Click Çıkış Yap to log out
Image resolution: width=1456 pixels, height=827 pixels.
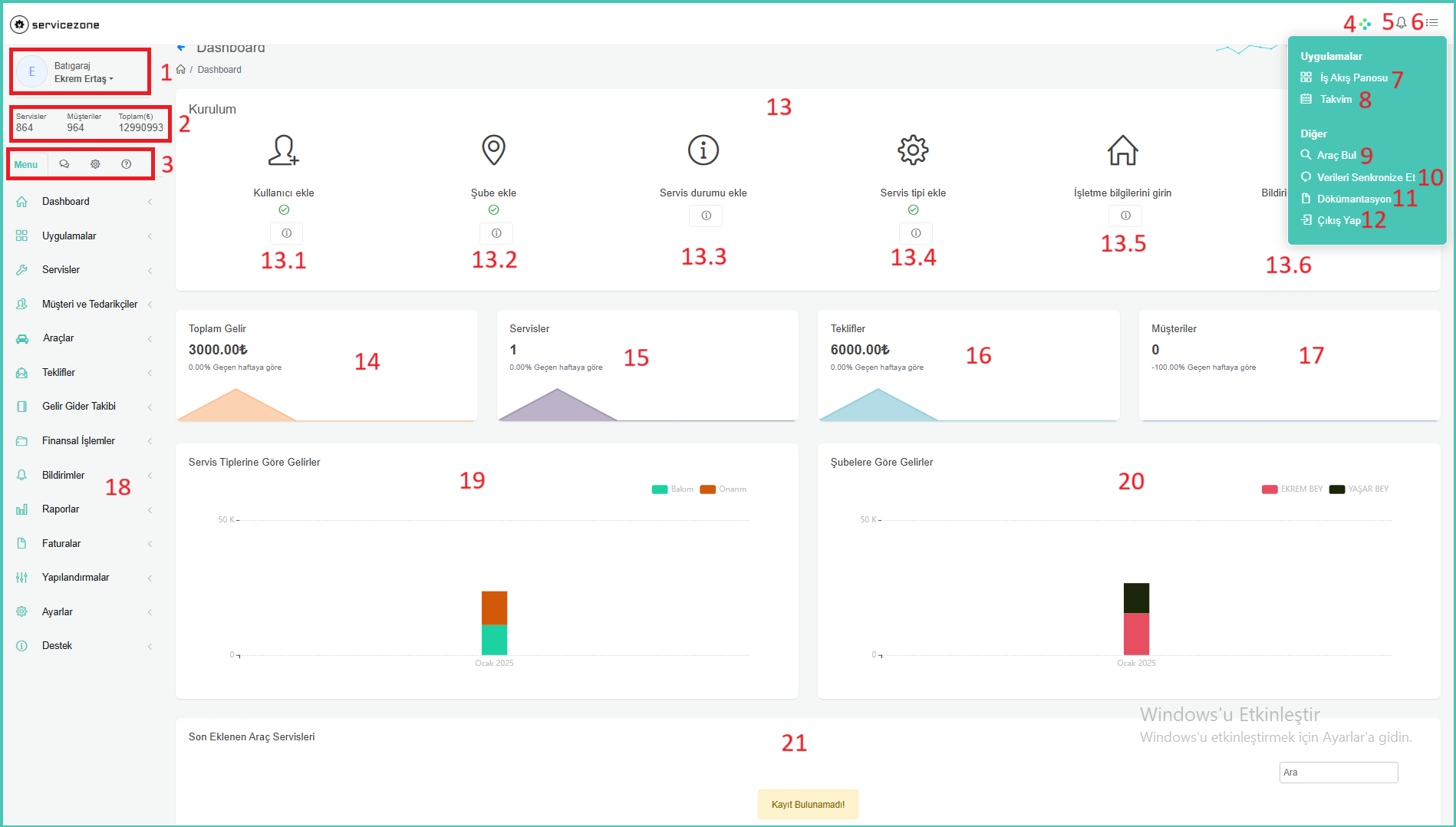[1331, 221]
